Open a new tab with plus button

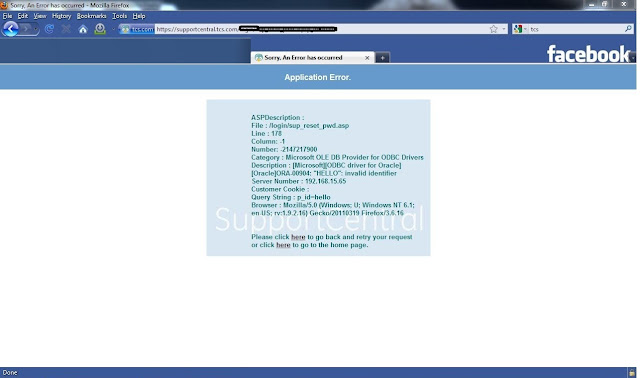click(382, 58)
